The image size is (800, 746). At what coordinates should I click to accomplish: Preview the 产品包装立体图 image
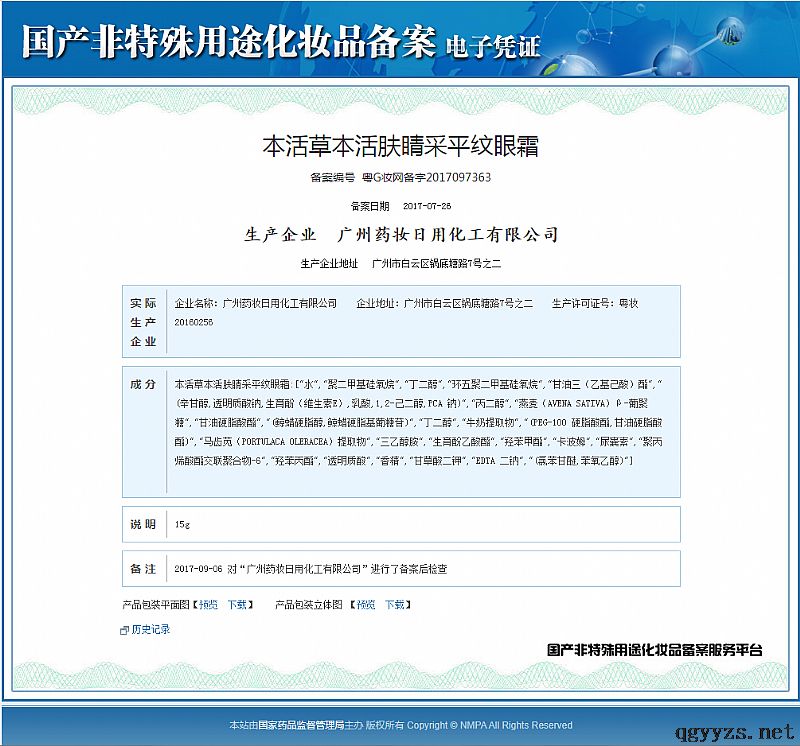[x=366, y=605]
